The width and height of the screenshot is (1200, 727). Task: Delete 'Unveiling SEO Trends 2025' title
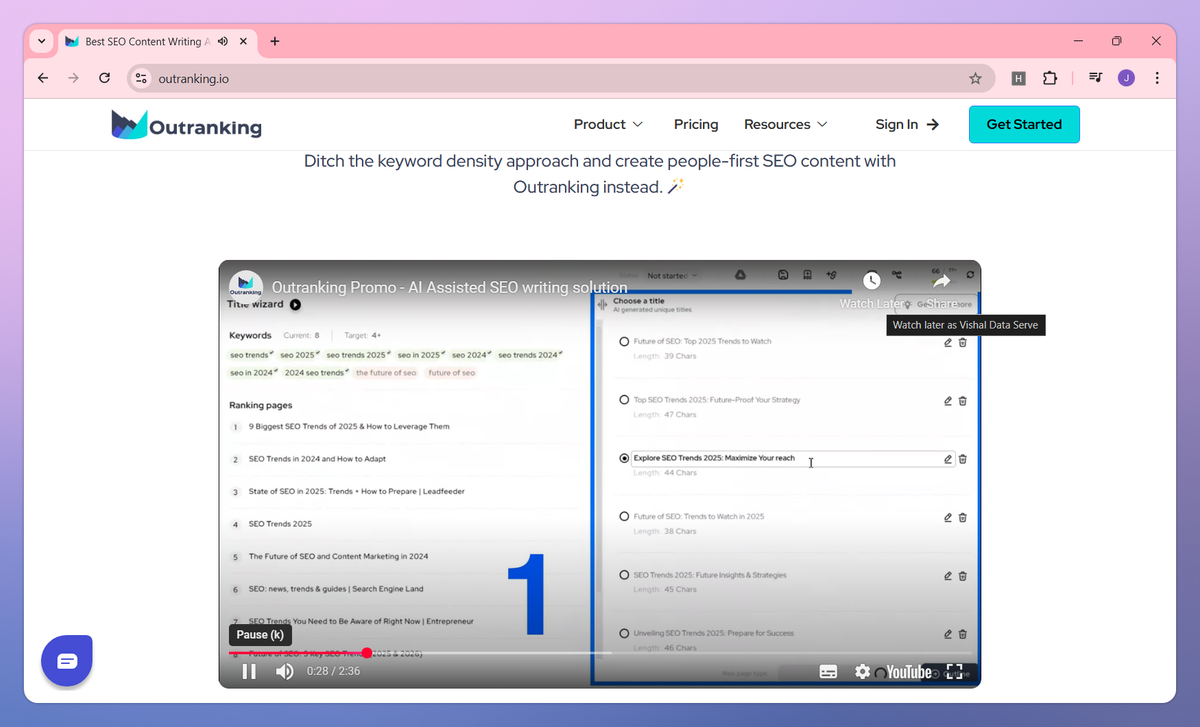(962, 634)
